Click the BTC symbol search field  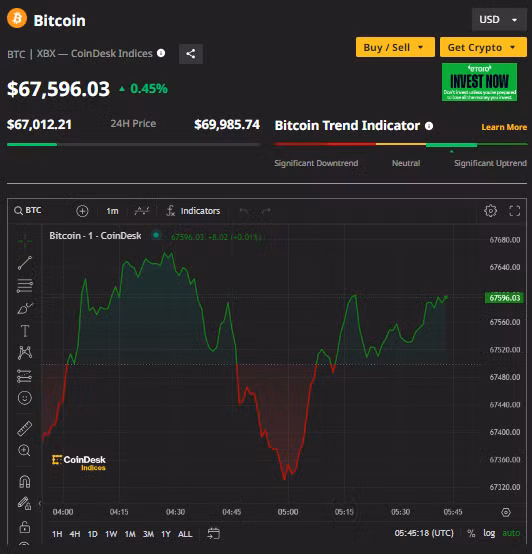pos(28,211)
